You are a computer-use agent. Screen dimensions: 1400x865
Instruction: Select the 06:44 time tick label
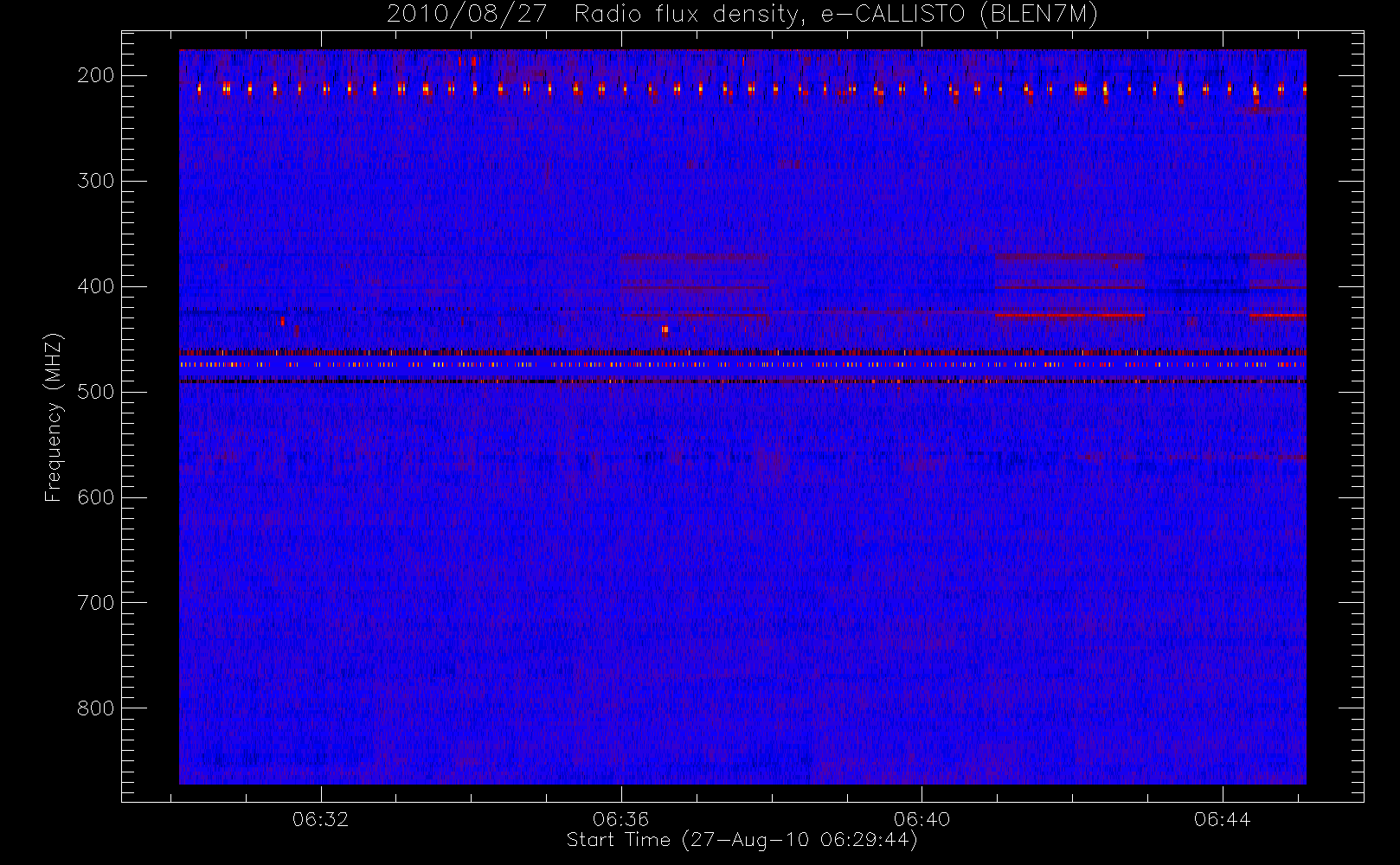coord(1222,819)
